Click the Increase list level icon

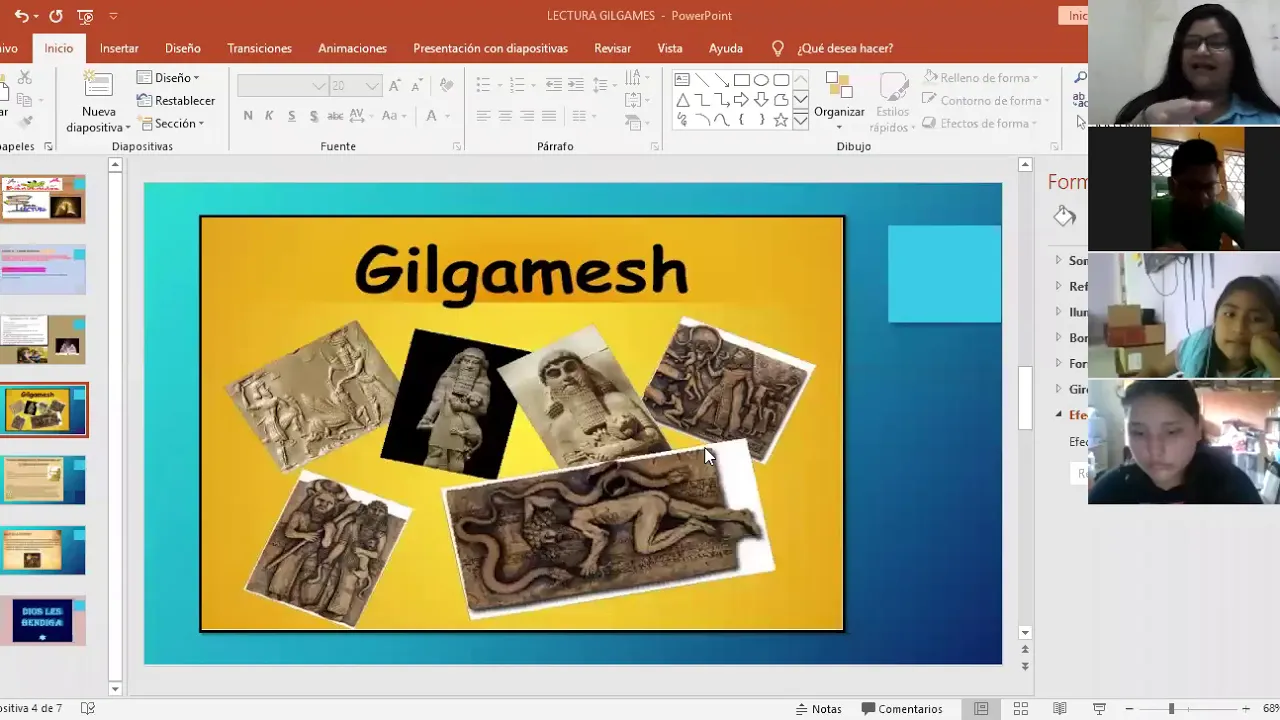(577, 85)
